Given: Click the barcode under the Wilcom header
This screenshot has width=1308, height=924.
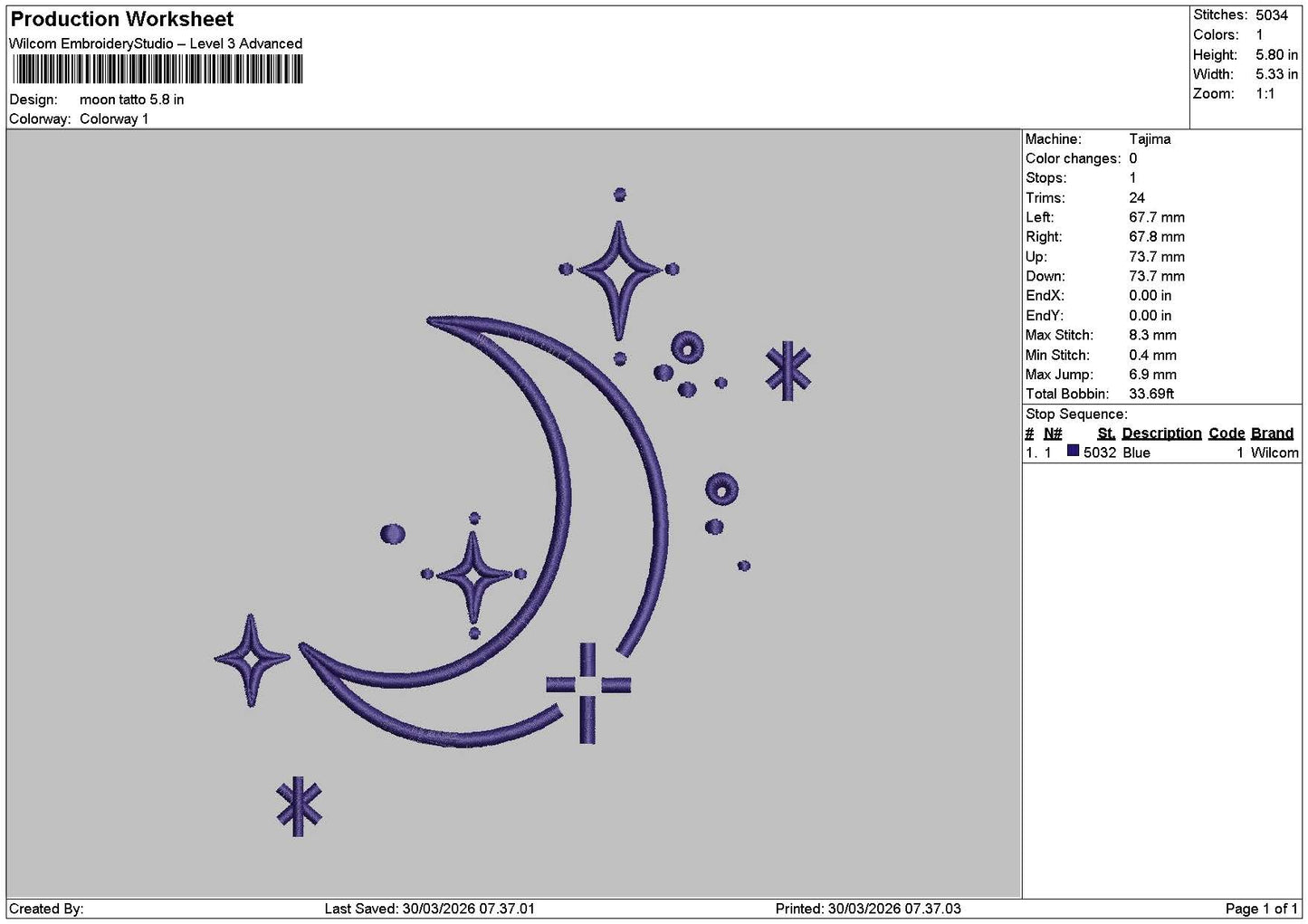Looking at the screenshot, I should pos(158,70).
